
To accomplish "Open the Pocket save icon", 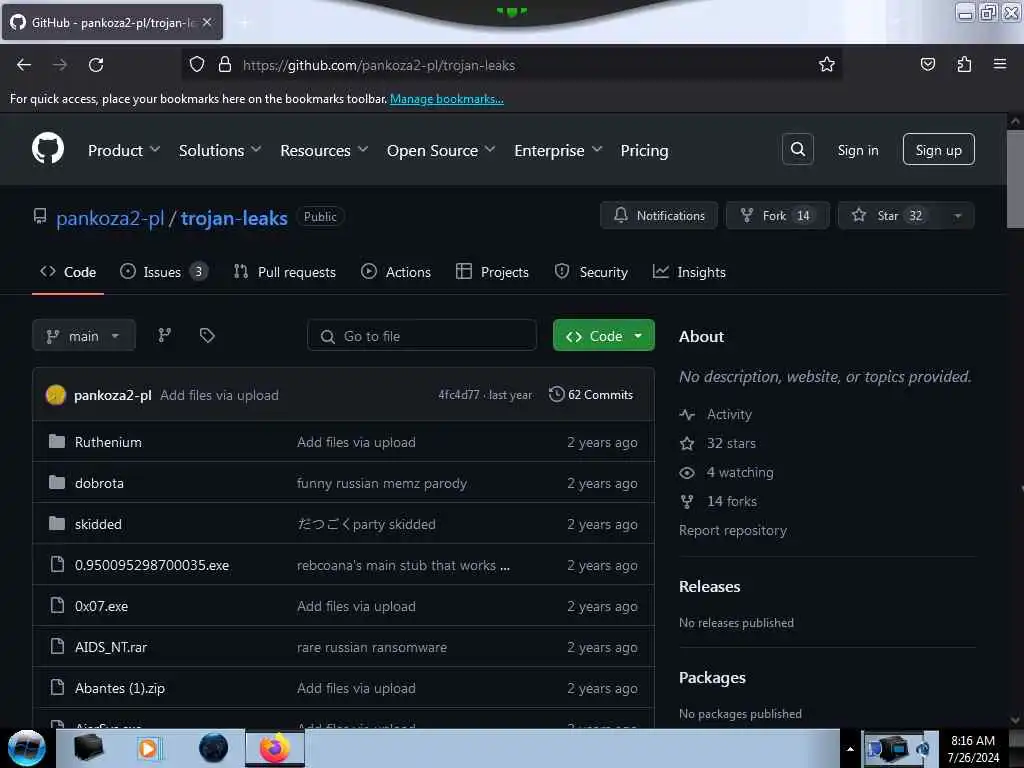I will point(927,64).
